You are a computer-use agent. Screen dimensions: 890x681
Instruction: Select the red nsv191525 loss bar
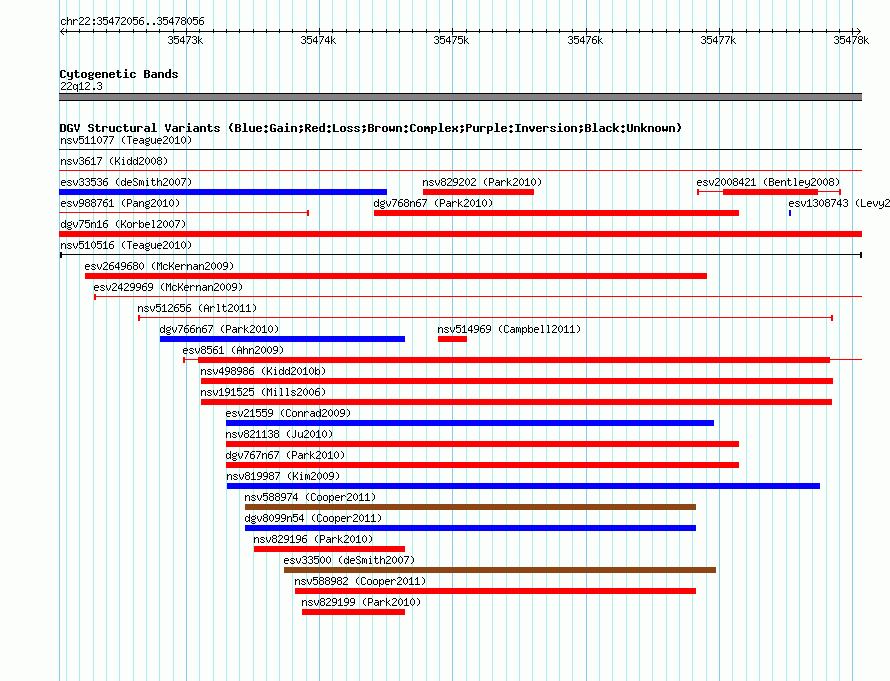pyautogui.click(x=517, y=402)
